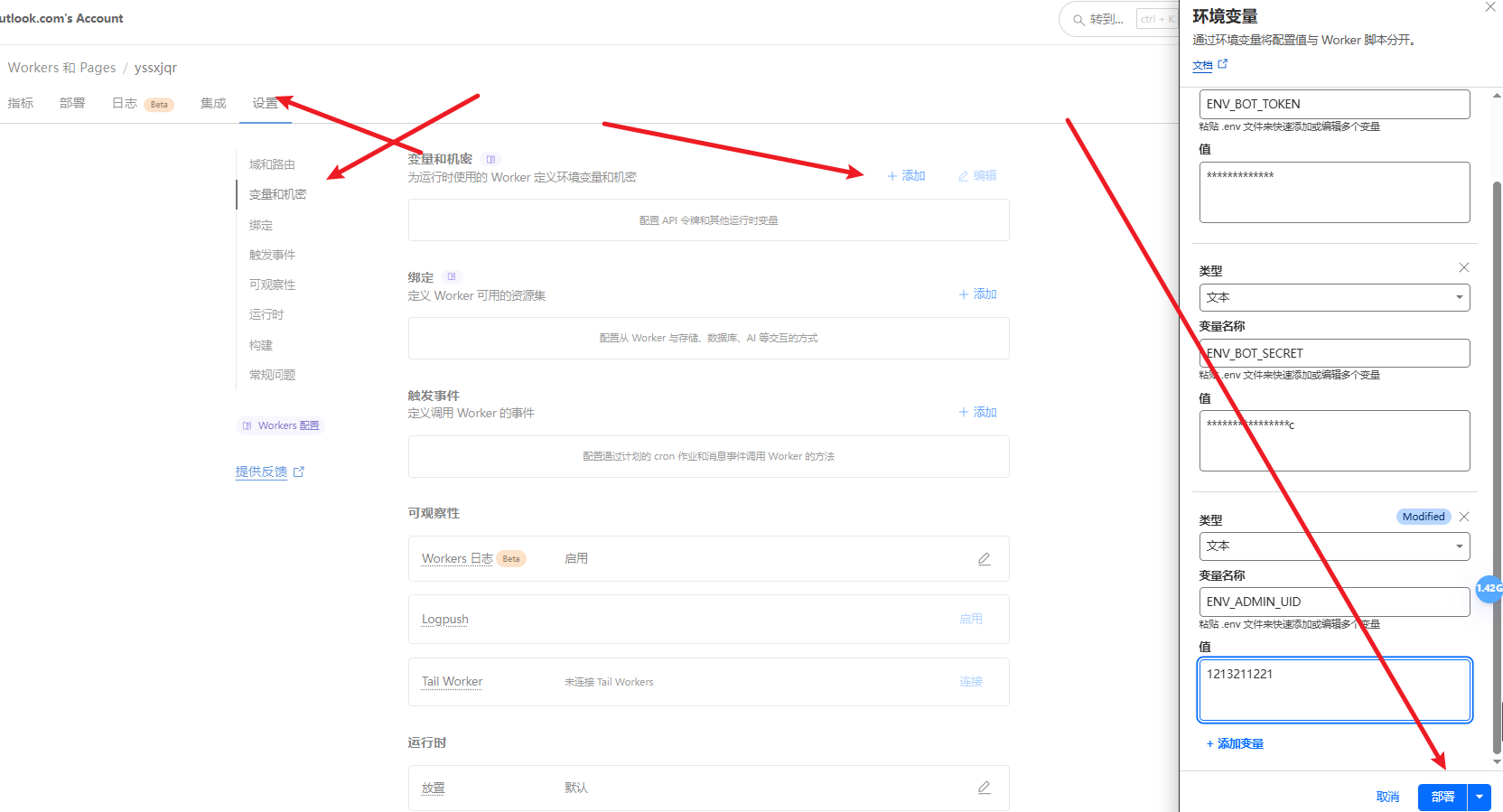Open the Workers 配置 link
This screenshot has height=812, width=1503.
(x=281, y=425)
